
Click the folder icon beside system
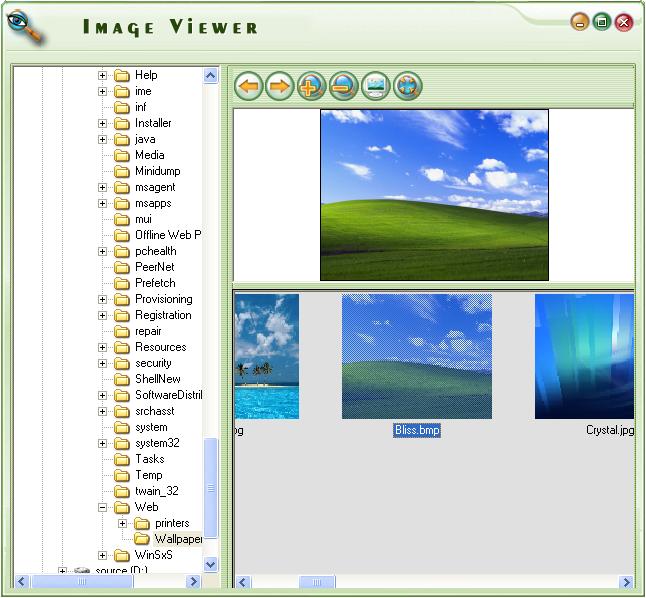click(x=122, y=428)
